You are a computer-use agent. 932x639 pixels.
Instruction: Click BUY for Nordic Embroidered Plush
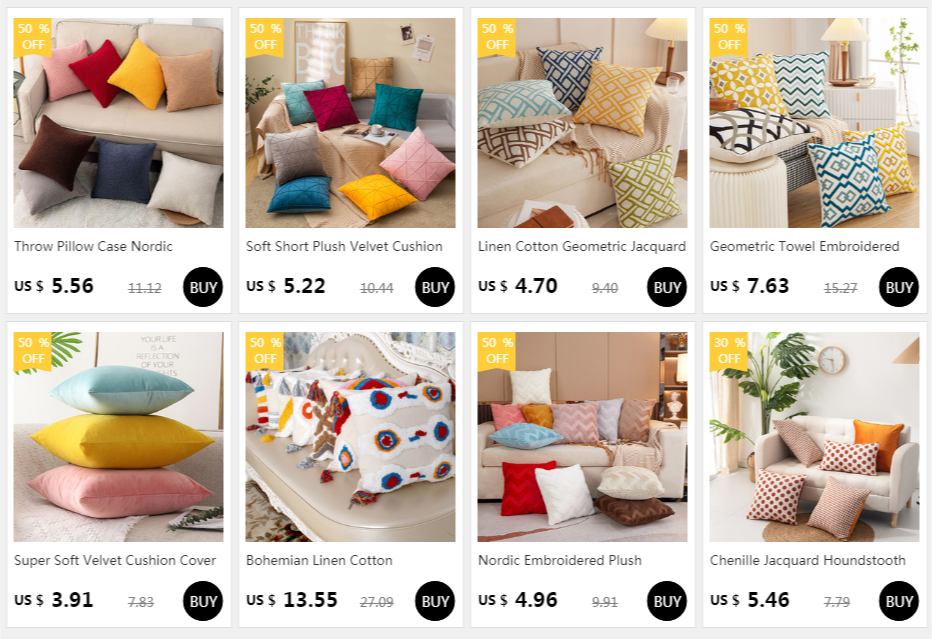(x=666, y=601)
